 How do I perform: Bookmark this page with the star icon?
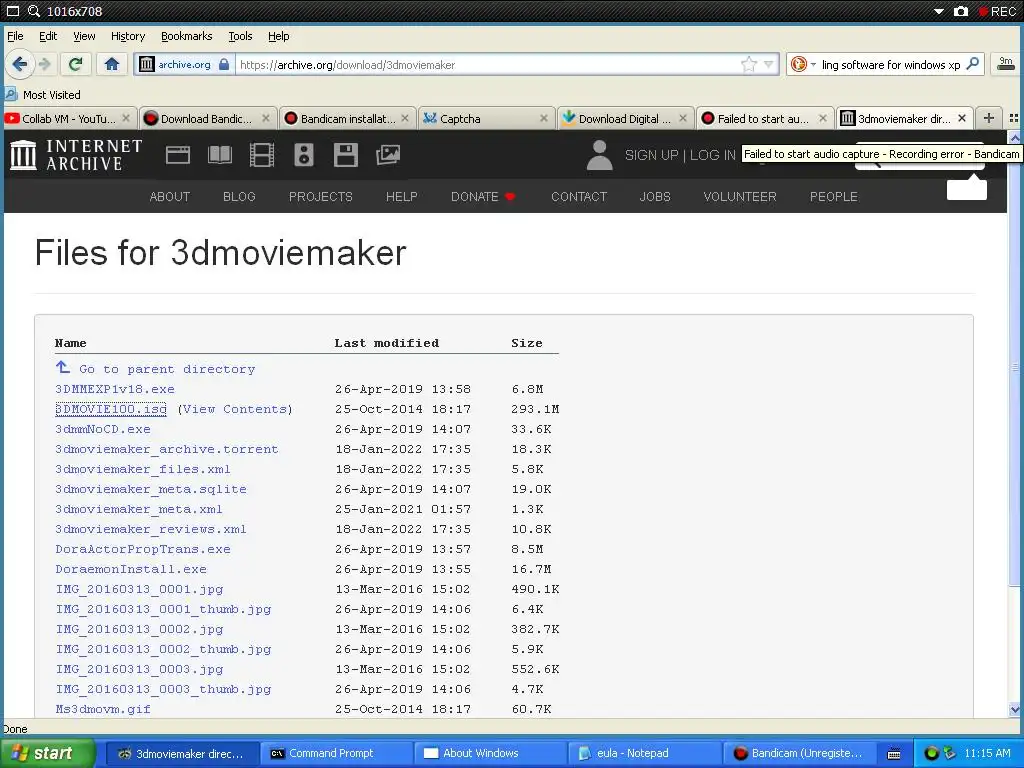tap(748, 64)
